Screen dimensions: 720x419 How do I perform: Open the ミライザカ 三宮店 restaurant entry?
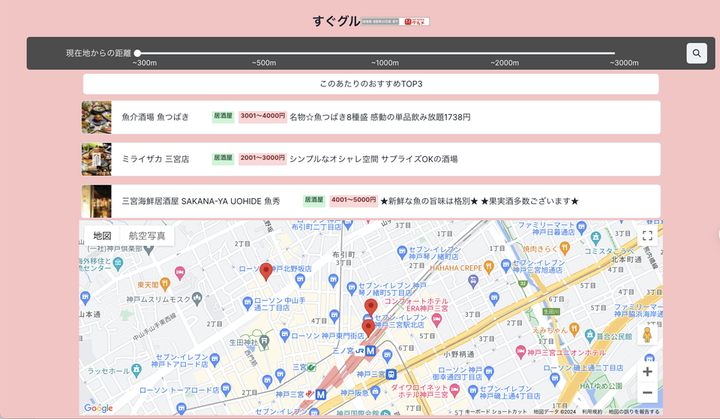click(x=371, y=159)
